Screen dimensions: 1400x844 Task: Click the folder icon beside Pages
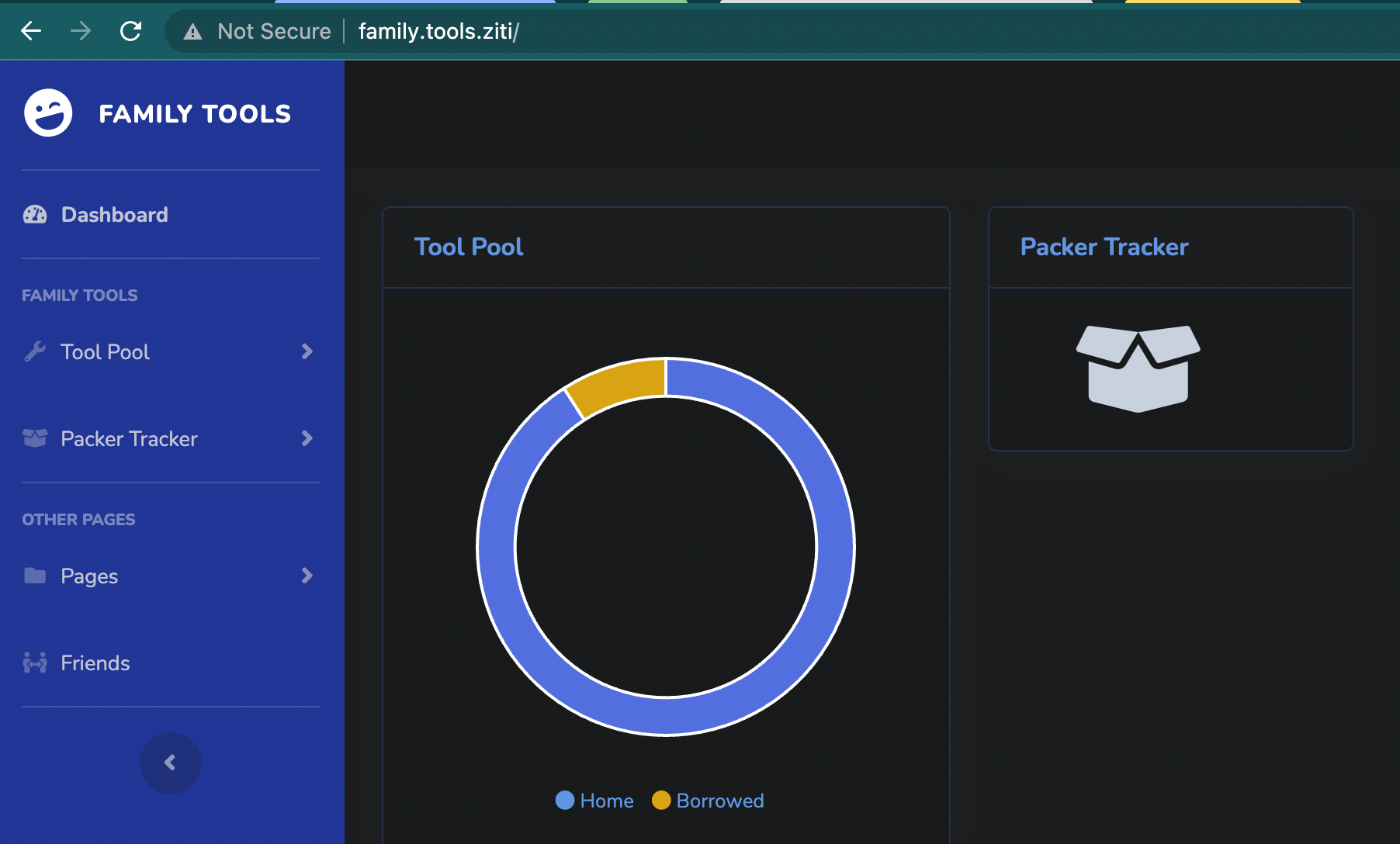[35, 576]
